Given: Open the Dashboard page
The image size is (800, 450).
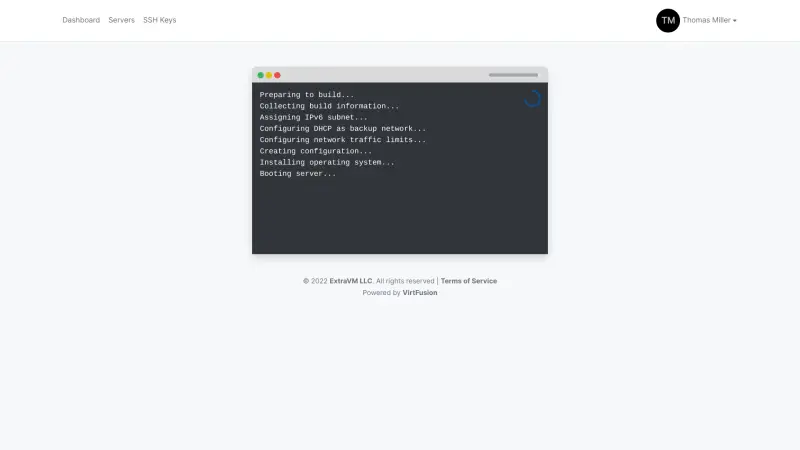Looking at the screenshot, I should 81,20.
